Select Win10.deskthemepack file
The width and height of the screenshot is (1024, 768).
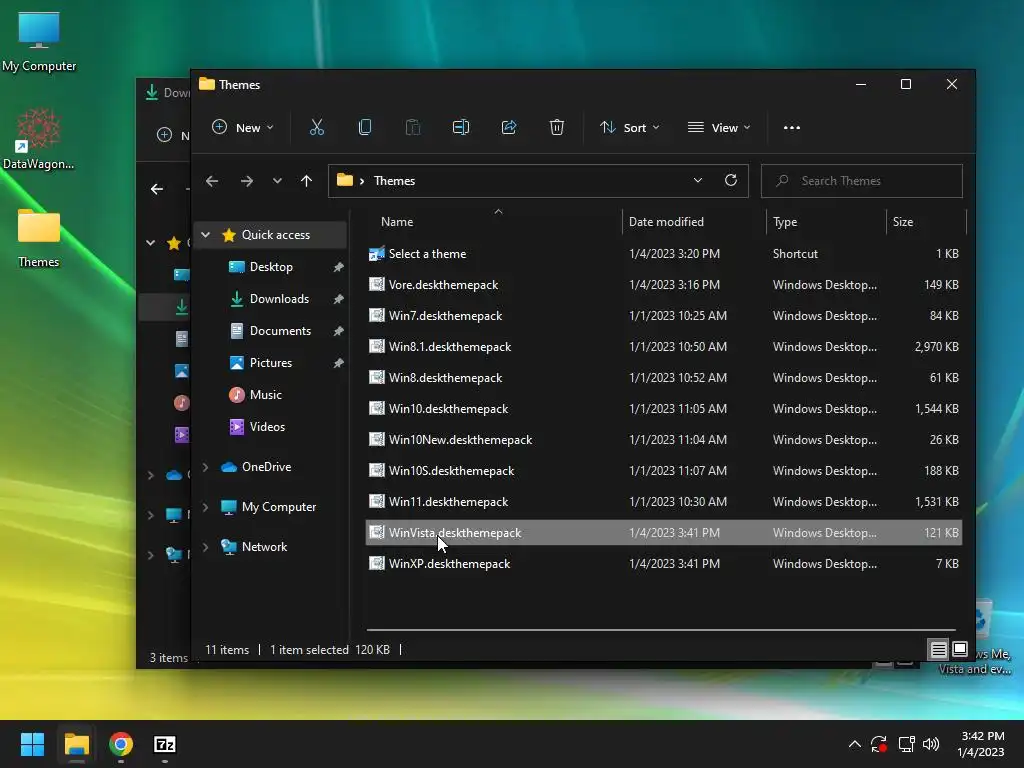click(x=664, y=408)
